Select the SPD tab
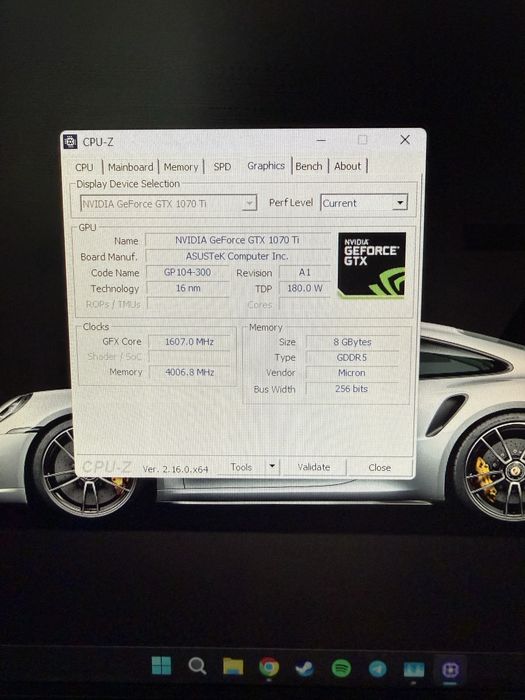525x700 pixels. click(222, 167)
